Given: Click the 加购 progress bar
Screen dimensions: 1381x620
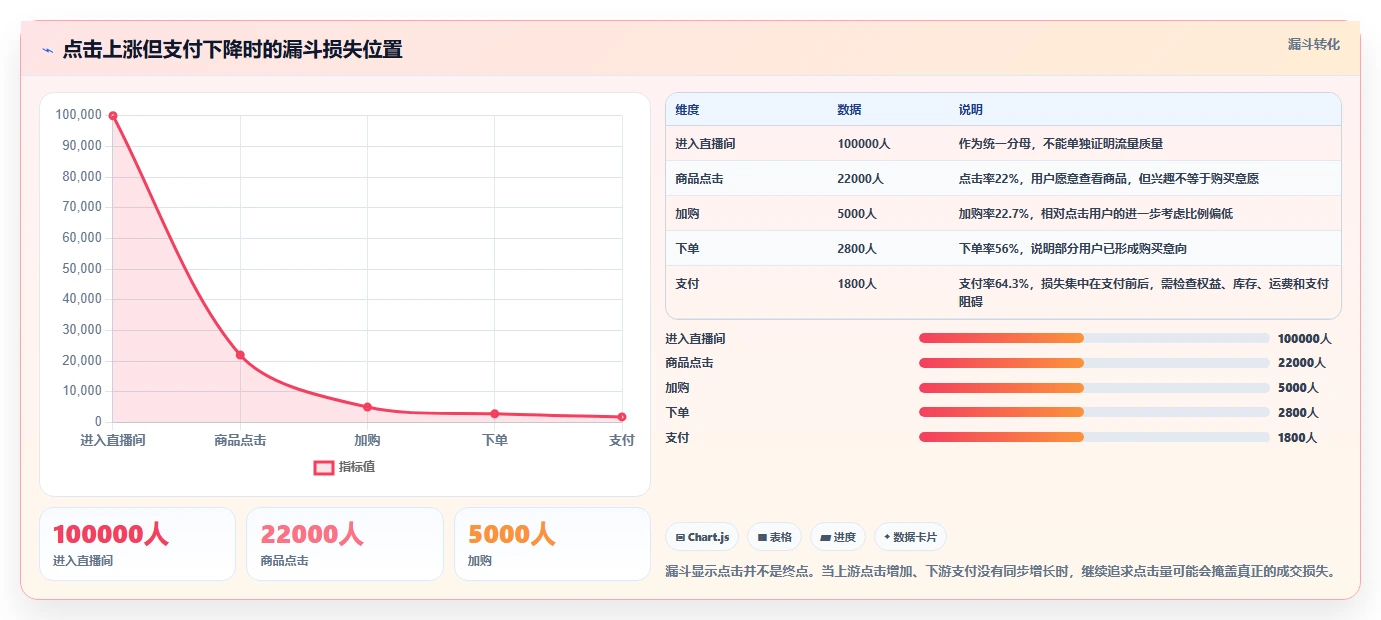Looking at the screenshot, I should pyautogui.click(x=1094, y=388).
